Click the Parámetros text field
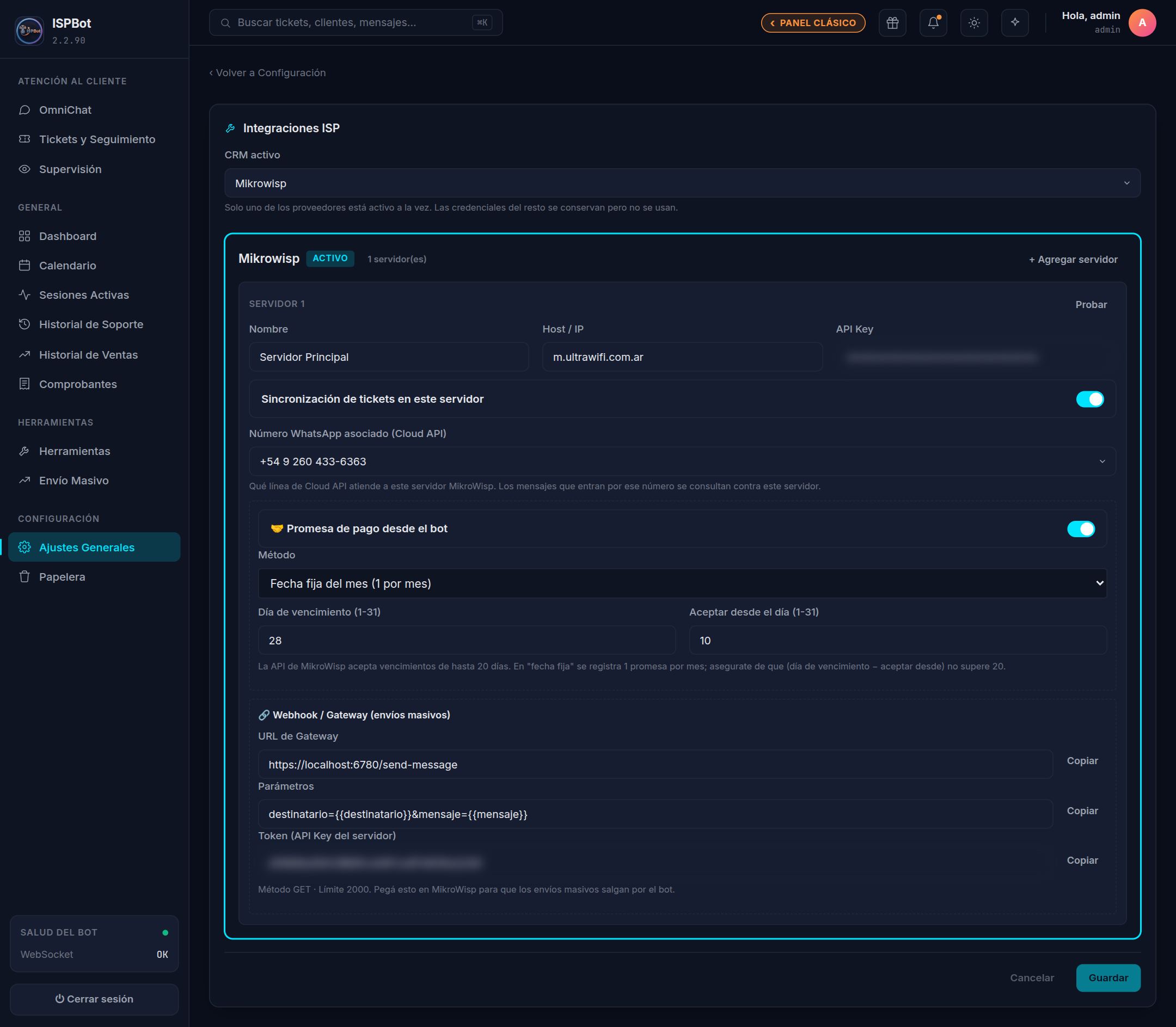Viewport: 1176px width, 1027px height. click(x=655, y=814)
